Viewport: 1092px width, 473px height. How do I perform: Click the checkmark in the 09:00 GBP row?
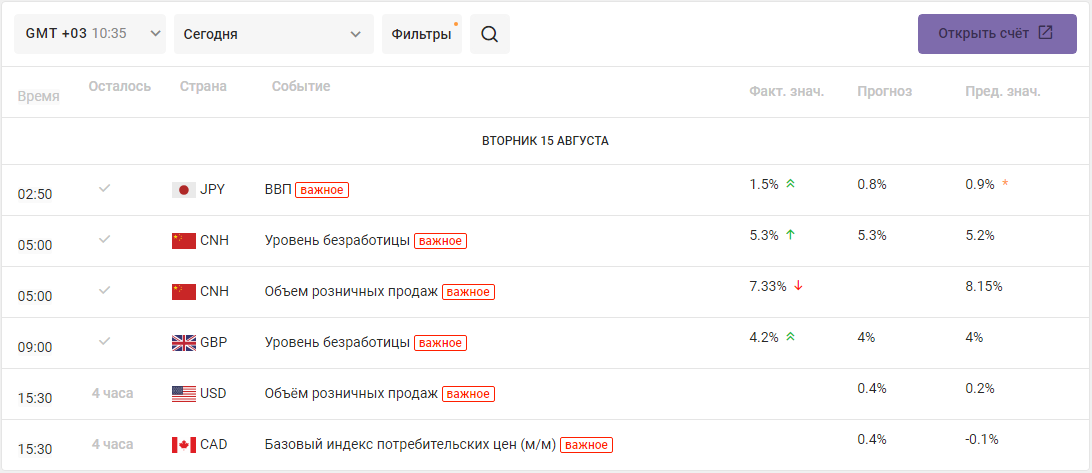104,341
